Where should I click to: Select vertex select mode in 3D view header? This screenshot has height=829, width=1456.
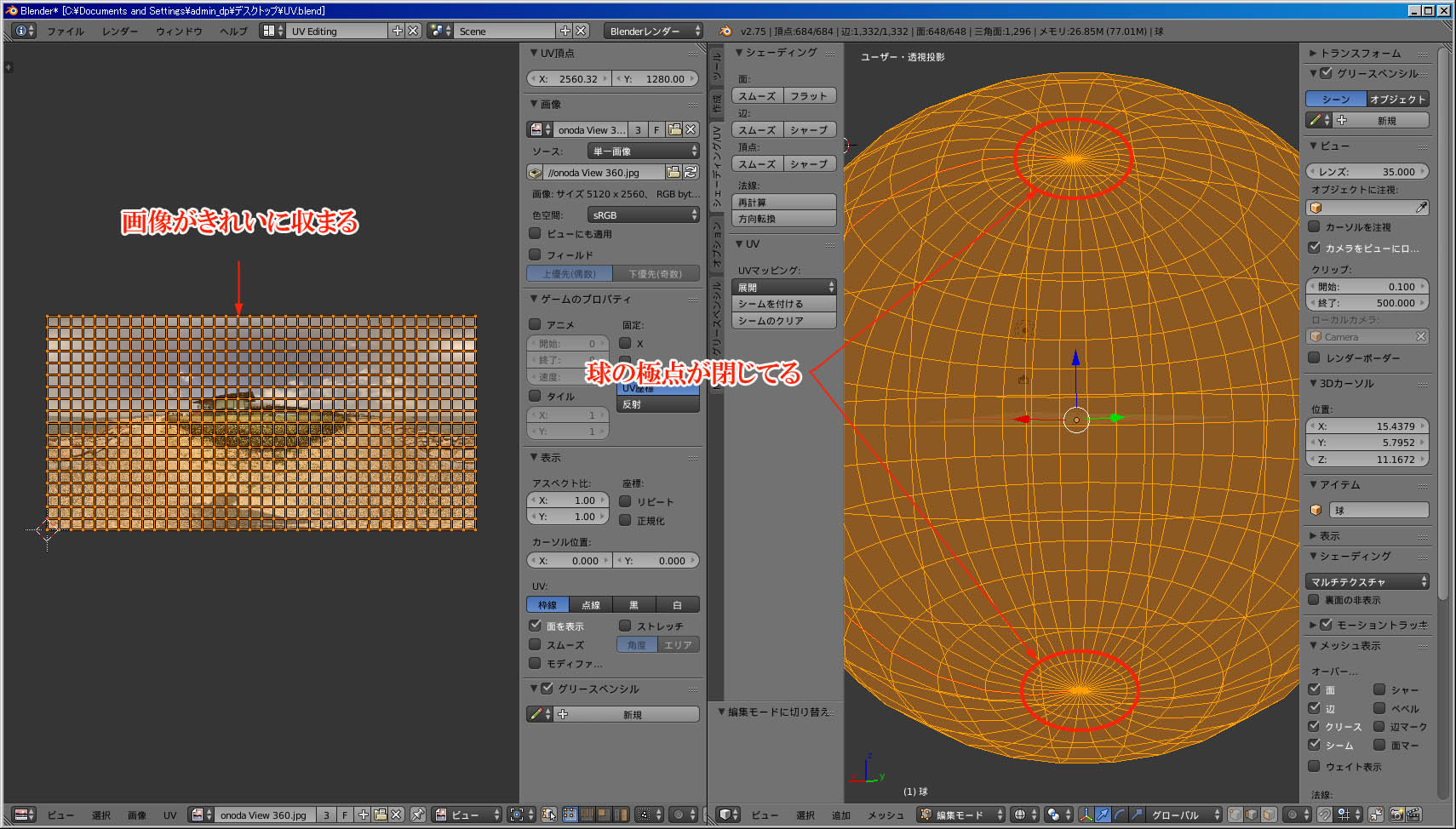coord(1235,815)
